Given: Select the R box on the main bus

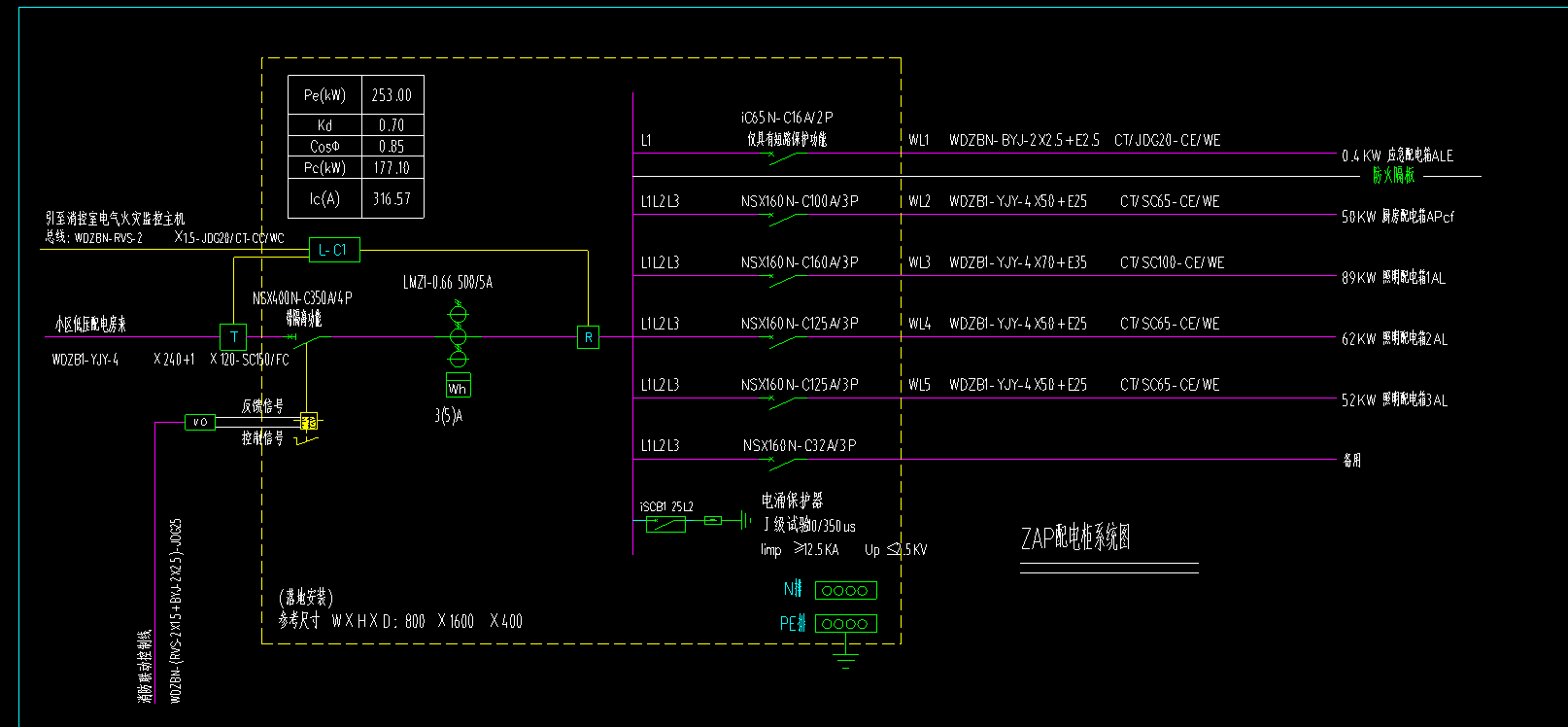Looking at the screenshot, I should point(588,337).
